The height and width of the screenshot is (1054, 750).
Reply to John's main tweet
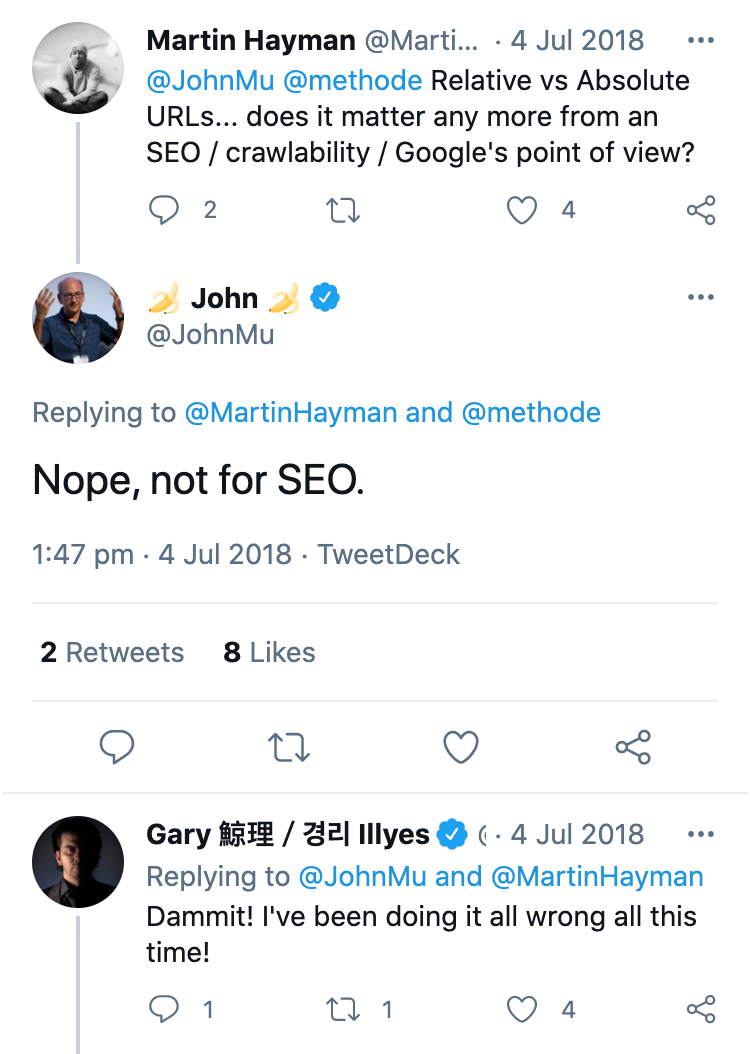tap(117, 747)
